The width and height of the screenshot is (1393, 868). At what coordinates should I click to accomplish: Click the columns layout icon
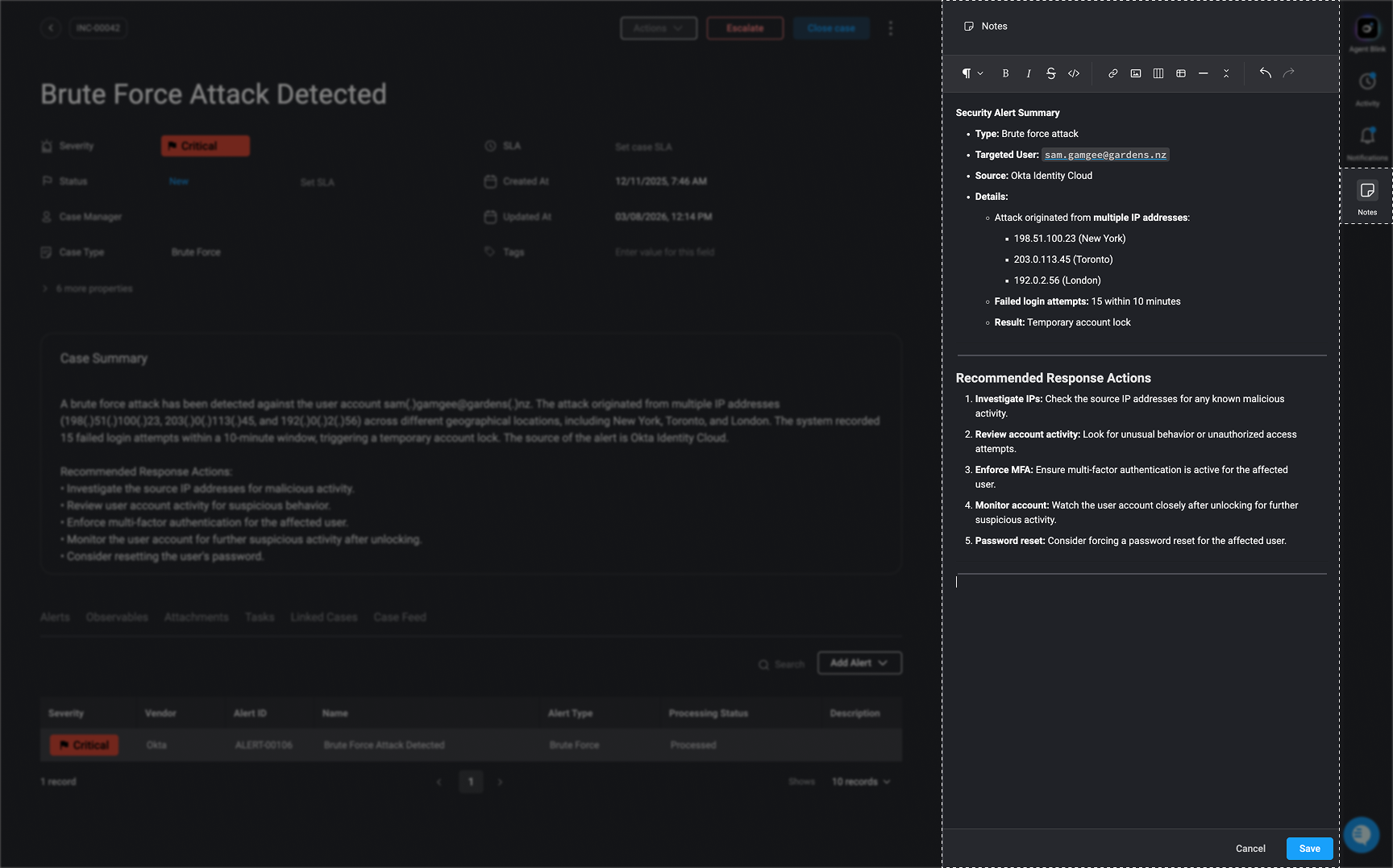1158,73
